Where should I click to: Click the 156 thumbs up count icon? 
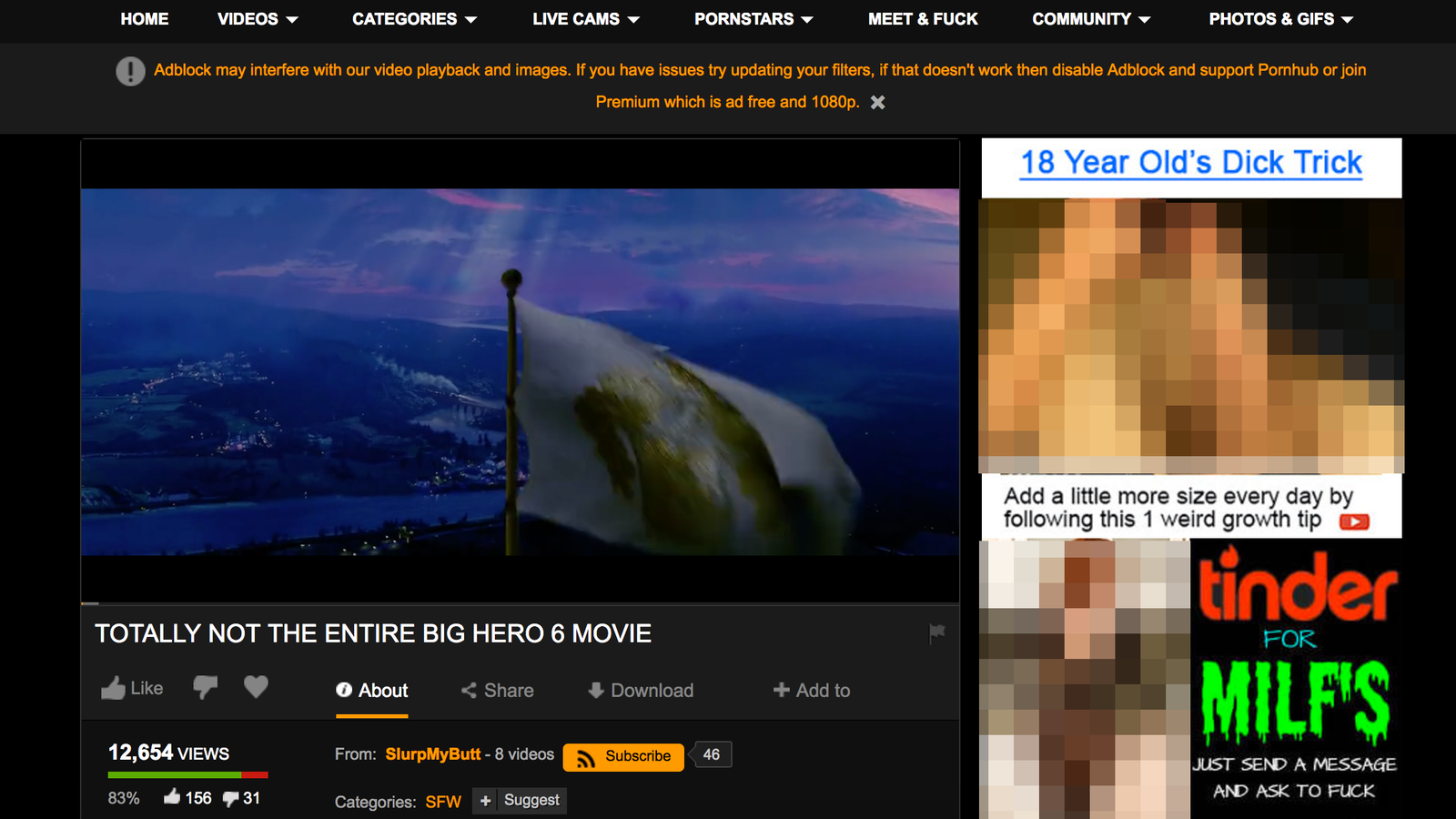[x=172, y=797]
